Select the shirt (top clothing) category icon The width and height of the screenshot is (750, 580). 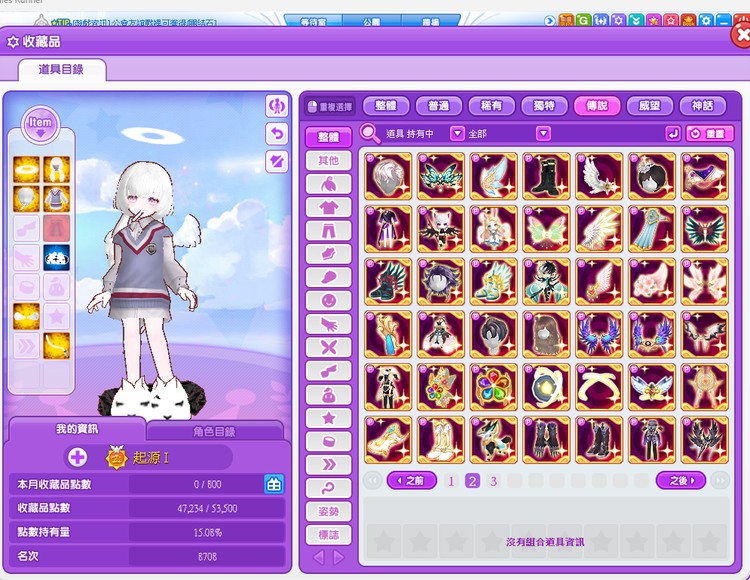tap(328, 207)
